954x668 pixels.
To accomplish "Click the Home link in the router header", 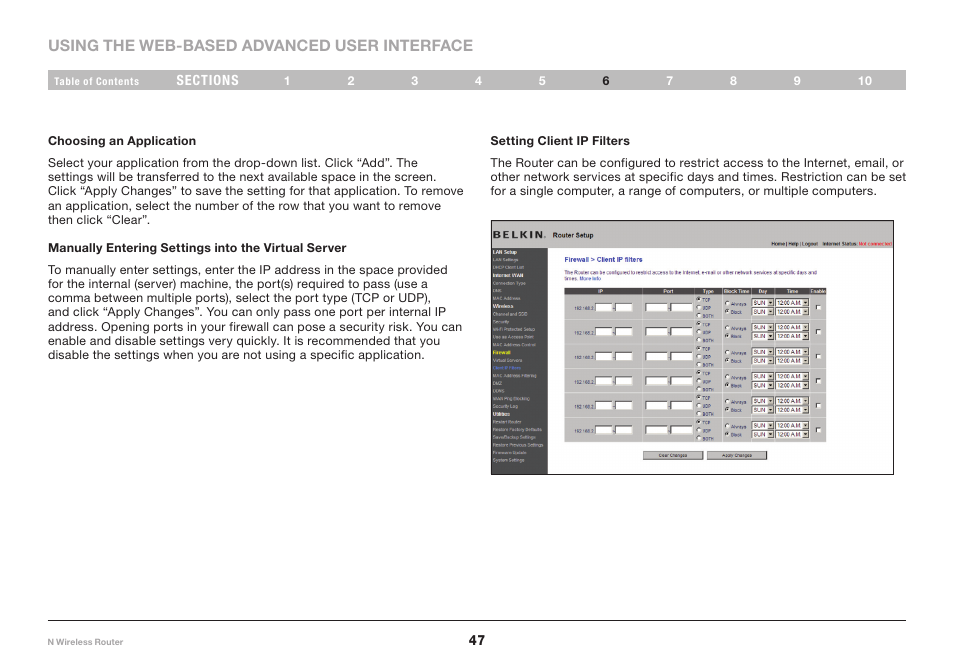I will point(778,244).
